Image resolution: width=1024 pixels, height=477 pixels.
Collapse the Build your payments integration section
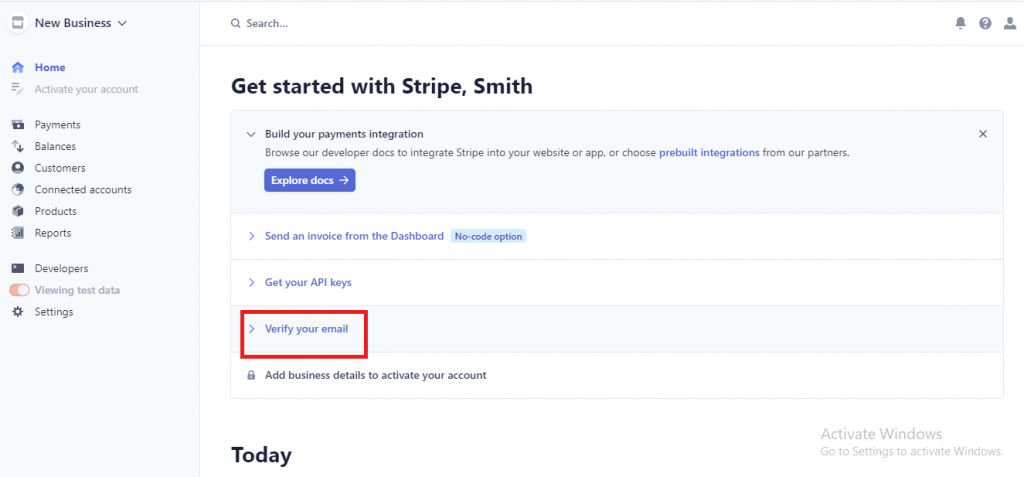[251, 134]
